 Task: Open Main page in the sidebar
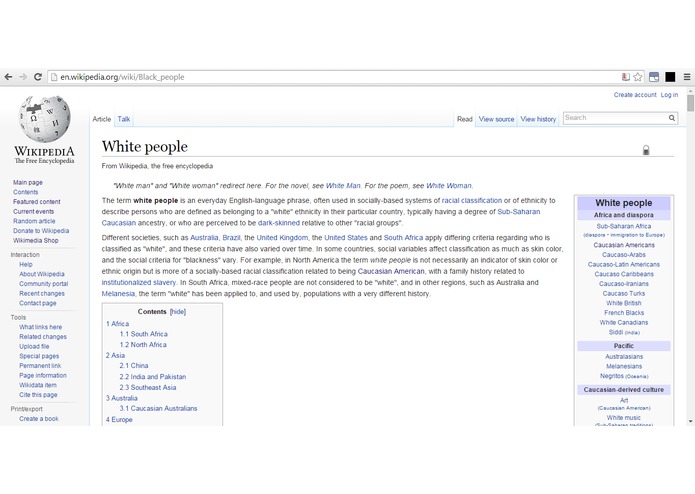click(28, 183)
